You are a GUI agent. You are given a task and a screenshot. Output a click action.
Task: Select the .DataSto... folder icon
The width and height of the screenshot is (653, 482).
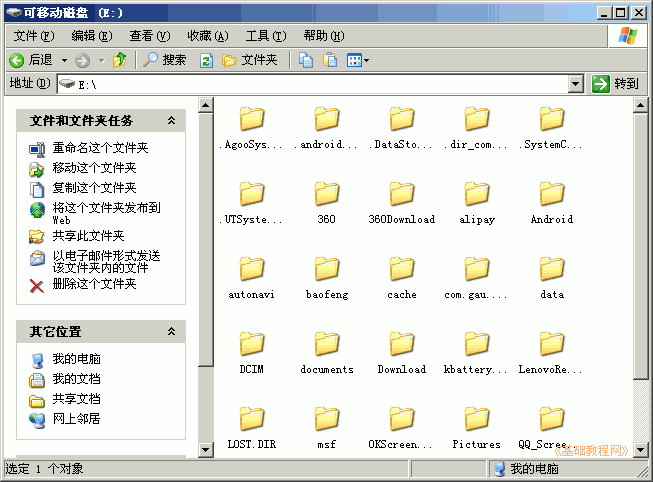click(401, 119)
